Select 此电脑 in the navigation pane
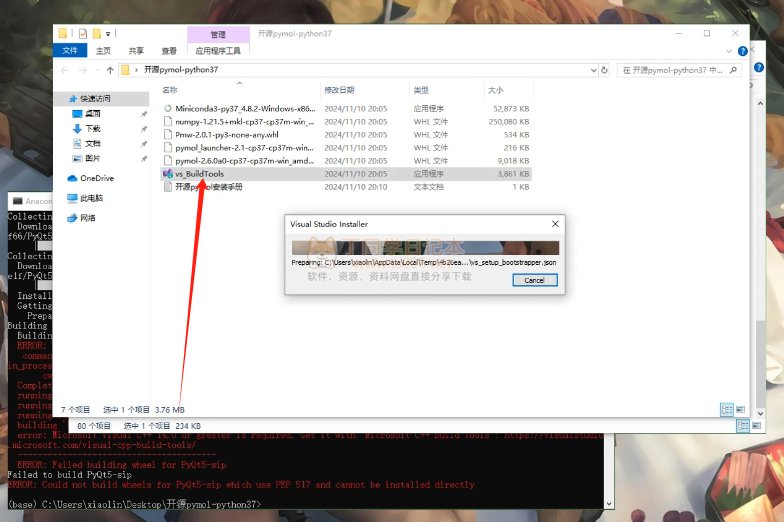Viewport: 784px width, 522px height. (x=92, y=198)
